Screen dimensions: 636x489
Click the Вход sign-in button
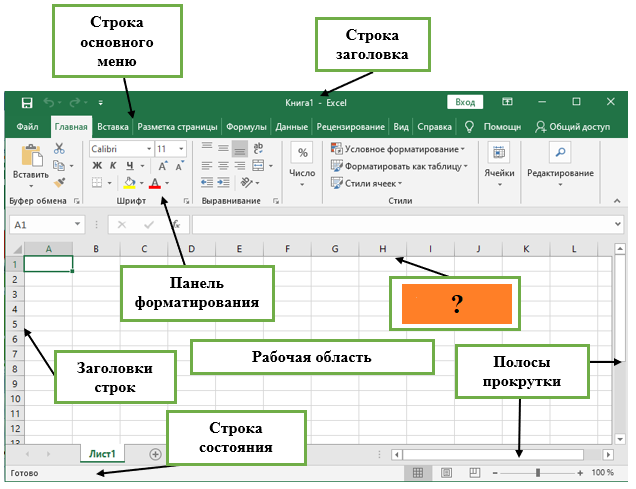click(x=465, y=102)
